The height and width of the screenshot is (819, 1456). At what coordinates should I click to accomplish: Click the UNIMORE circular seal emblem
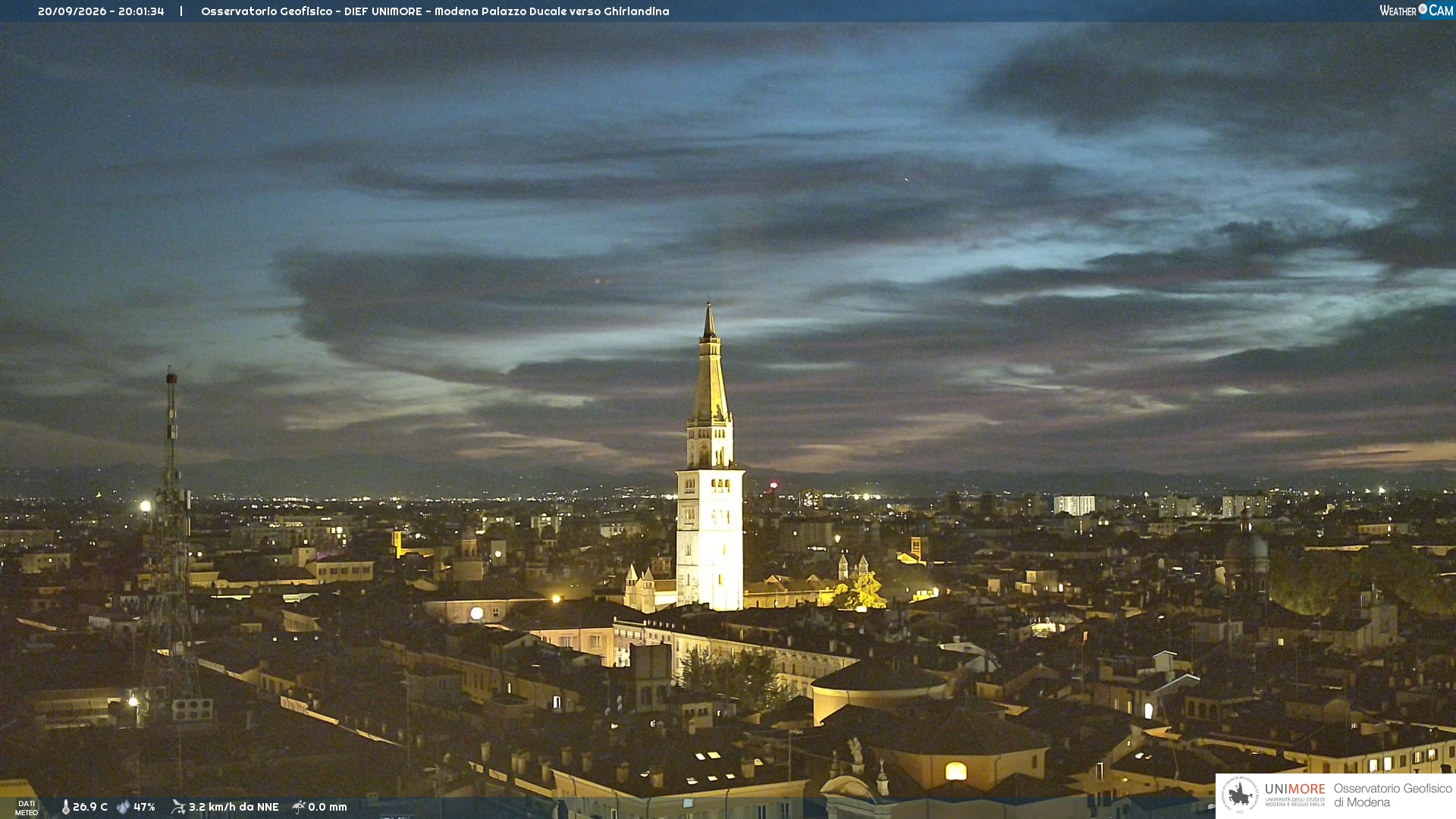(x=1241, y=795)
